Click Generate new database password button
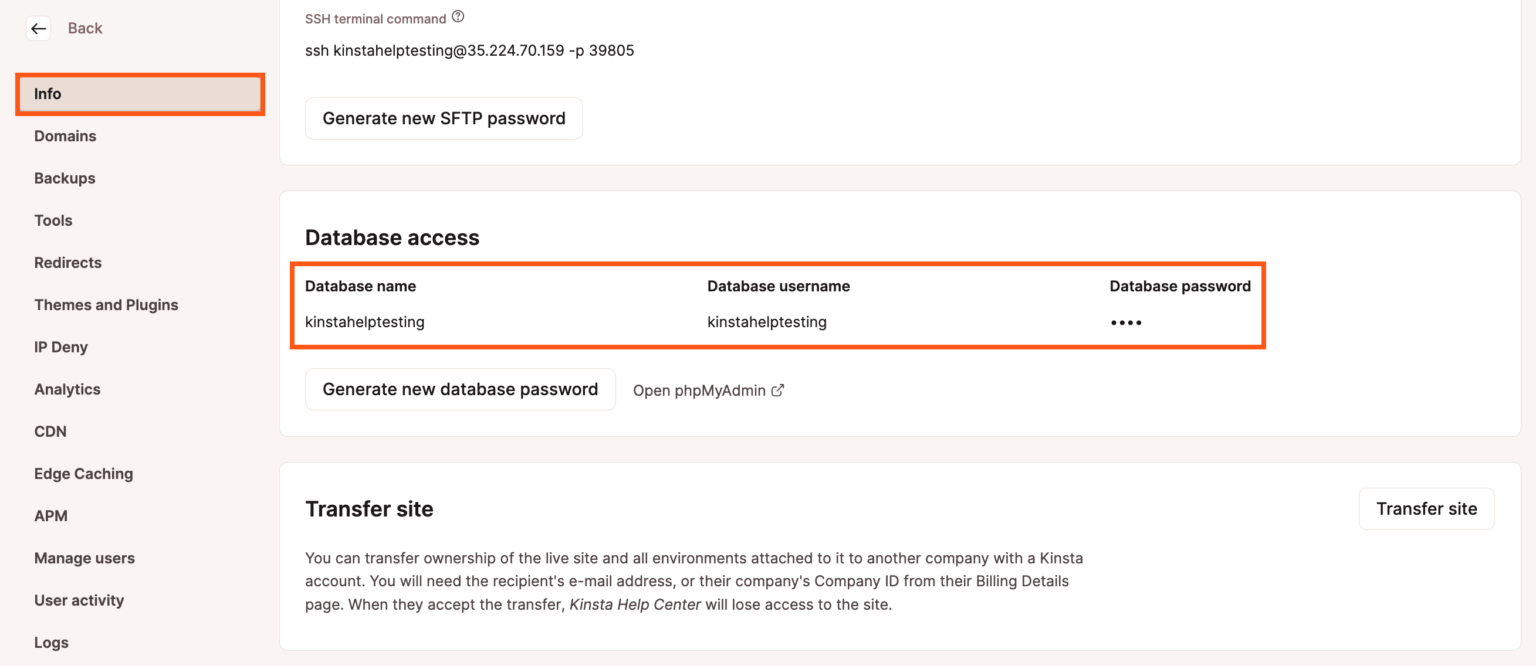This screenshot has width=1536, height=666. tap(460, 389)
